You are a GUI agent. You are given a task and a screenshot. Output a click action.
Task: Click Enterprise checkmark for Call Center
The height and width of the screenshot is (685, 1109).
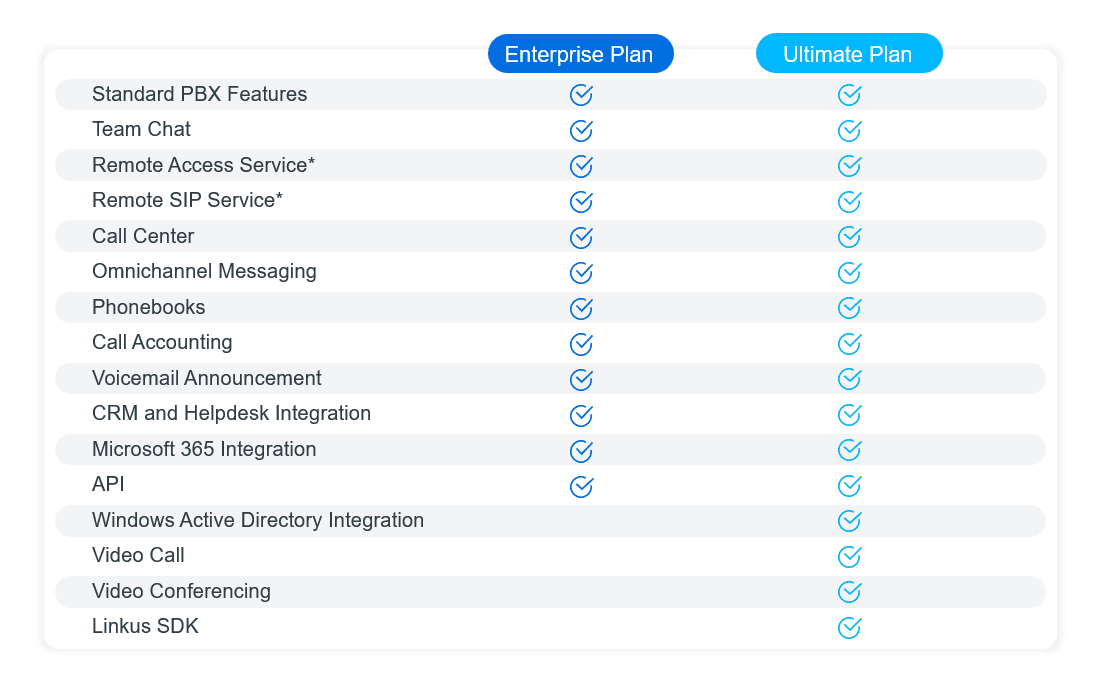581,237
